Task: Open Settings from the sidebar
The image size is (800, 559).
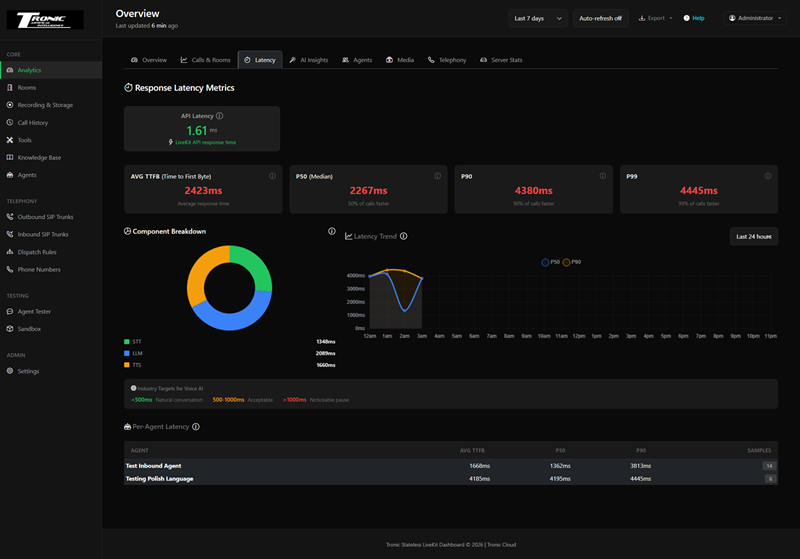Action: click(x=51, y=371)
